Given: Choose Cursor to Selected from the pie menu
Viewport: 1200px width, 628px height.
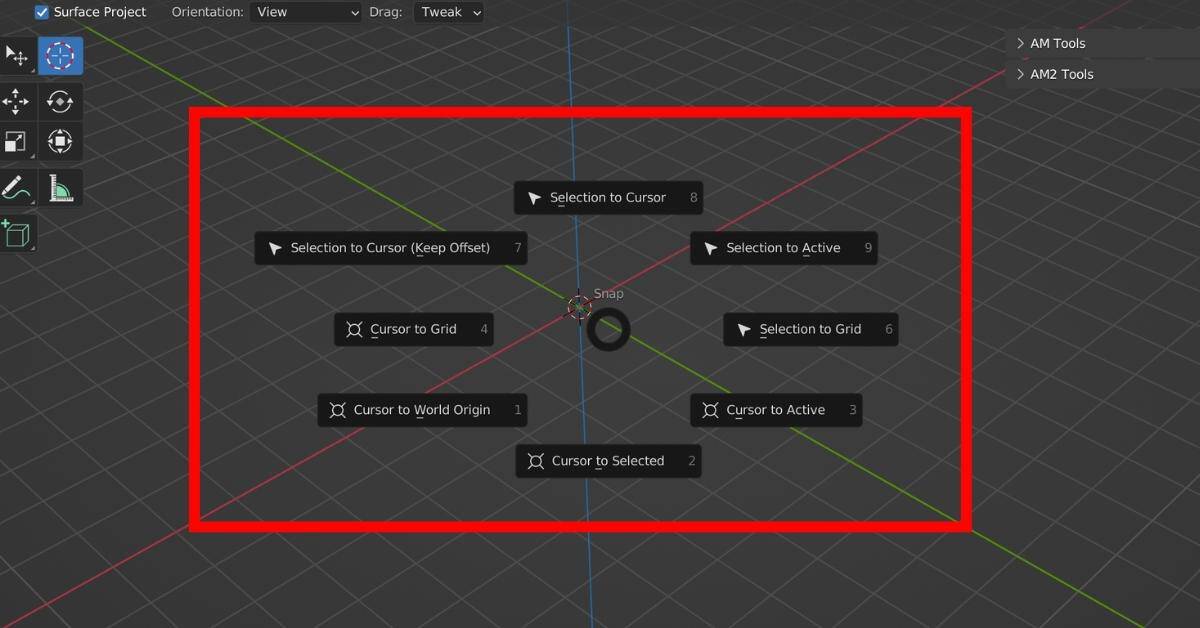Looking at the screenshot, I should coord(607,460).
